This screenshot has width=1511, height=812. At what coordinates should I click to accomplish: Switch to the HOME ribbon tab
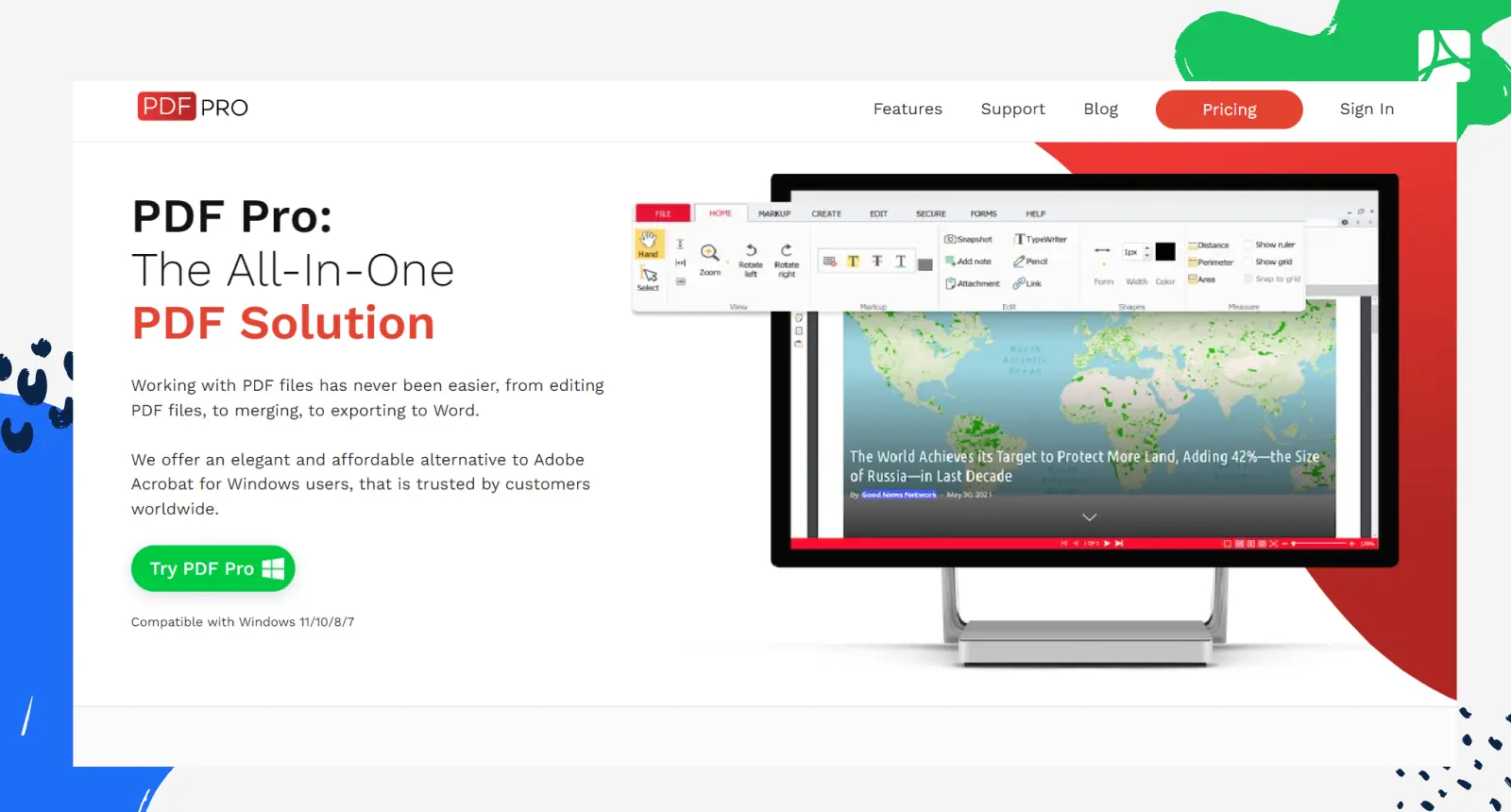click(721, 213)
